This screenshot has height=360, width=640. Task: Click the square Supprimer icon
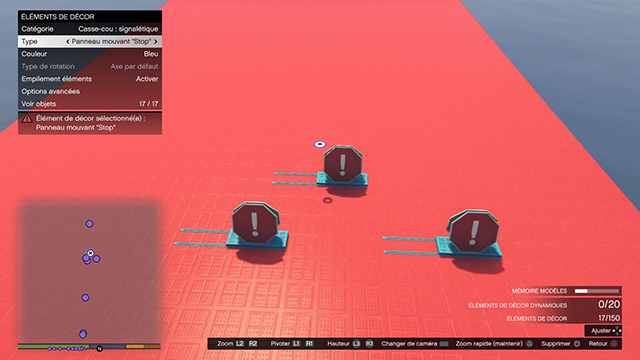(x=577, y=344)
